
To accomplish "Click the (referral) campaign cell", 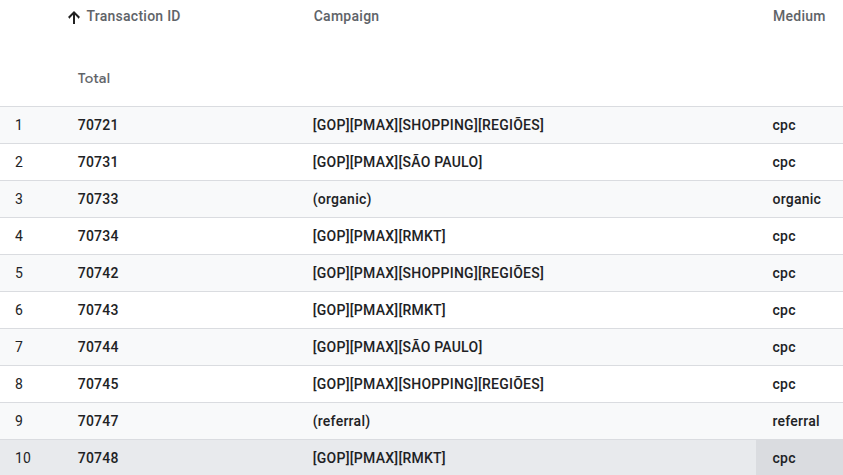I will [x=341, y=421].
